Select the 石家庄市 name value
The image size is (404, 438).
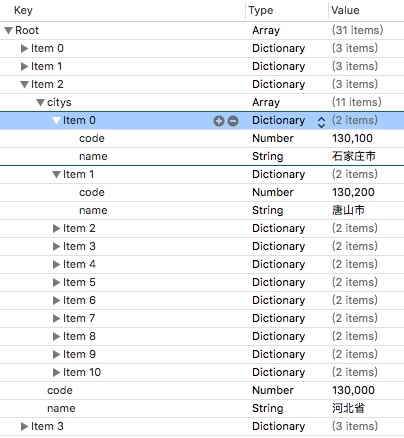tap(354, 156)
